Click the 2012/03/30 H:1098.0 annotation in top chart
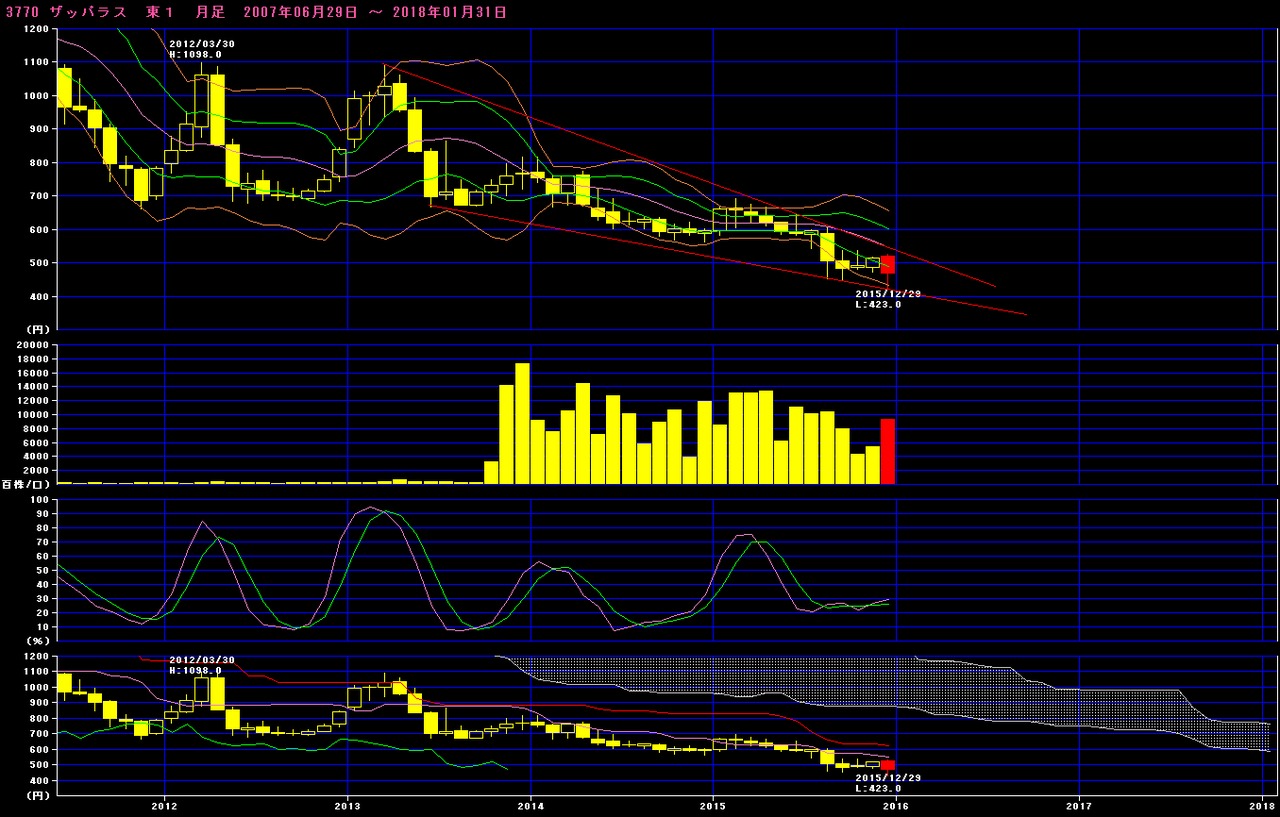This screenshot has height=817, width=1280. (x=202, y=49)
